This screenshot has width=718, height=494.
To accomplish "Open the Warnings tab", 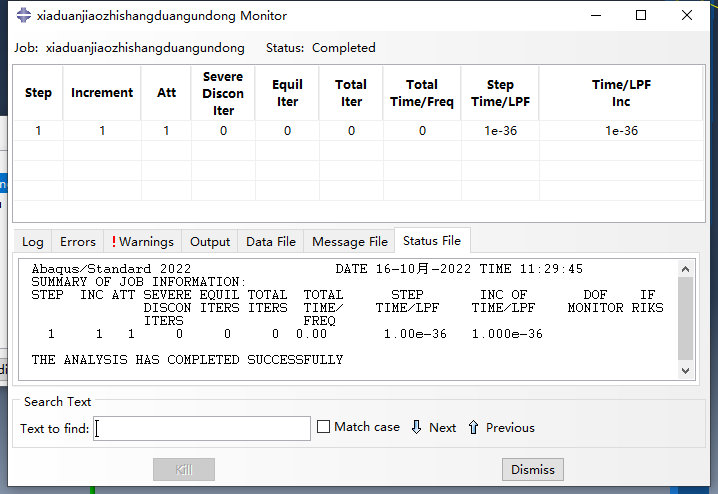I will pos(143,241).
